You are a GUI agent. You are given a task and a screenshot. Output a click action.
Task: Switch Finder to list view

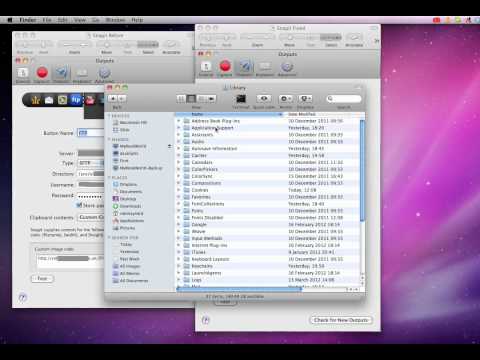click(x=191, y=99)
